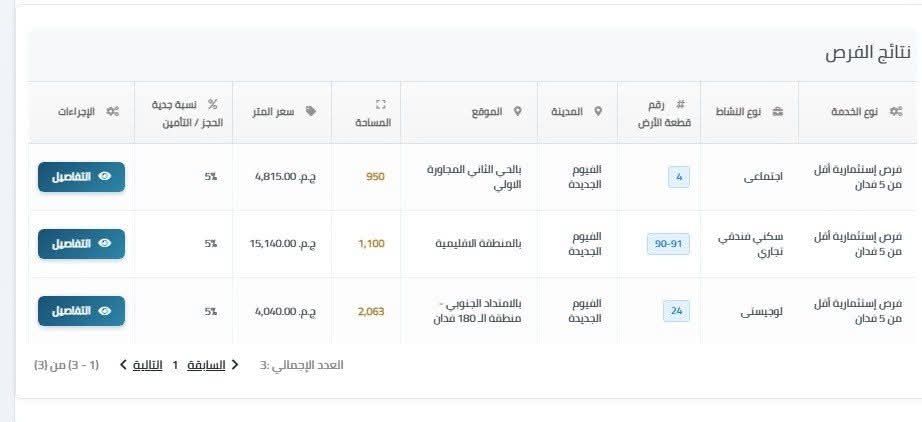Click the location pin beside المدينة header
Viewport: 922px width, 422px height.
pos(598,112)
